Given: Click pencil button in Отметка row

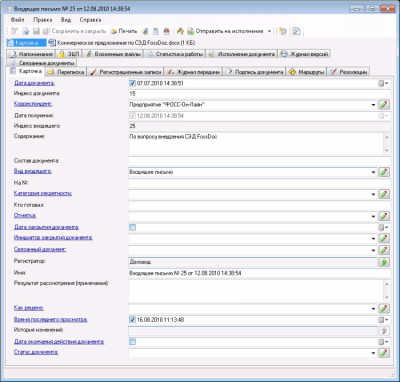Looking at the screenshot, I should pos(384,216).
